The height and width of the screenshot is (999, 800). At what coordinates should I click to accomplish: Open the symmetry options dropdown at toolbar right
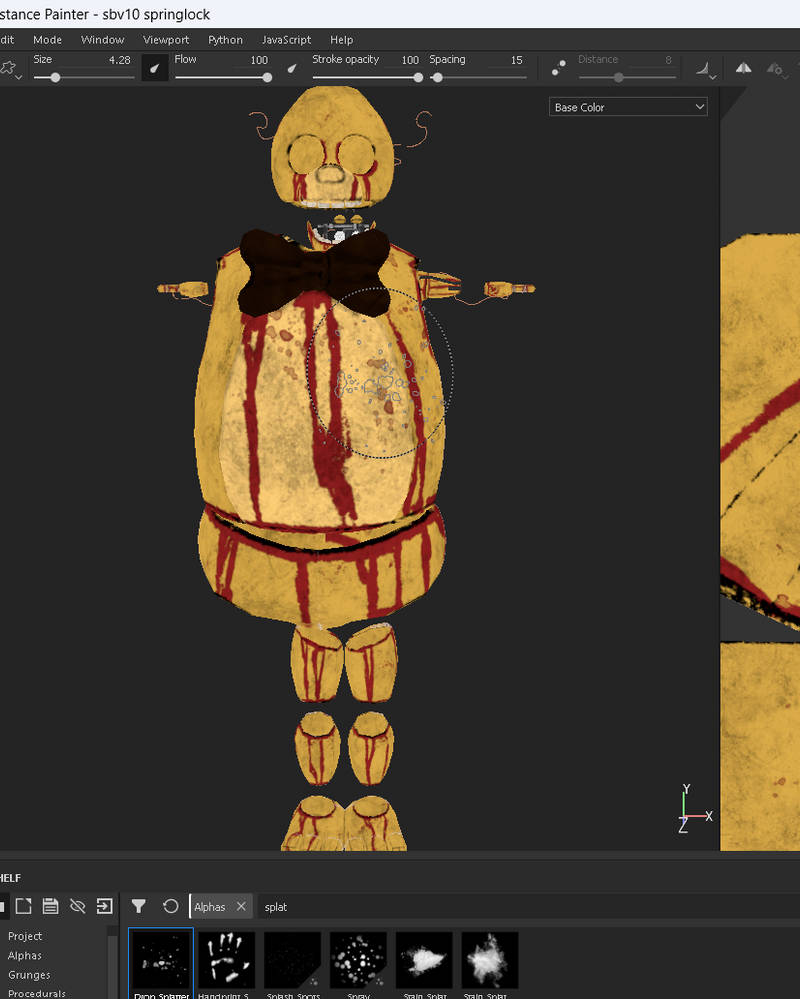(x=778, y=68)
